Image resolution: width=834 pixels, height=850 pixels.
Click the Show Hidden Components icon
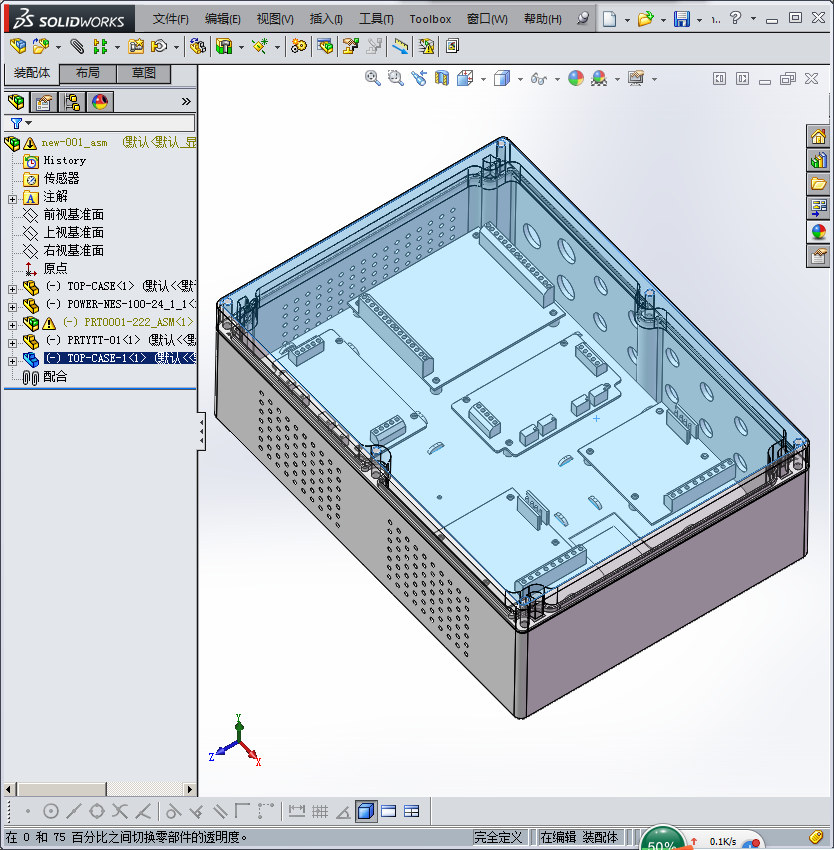pyautogui.click(x=198, y=47)
